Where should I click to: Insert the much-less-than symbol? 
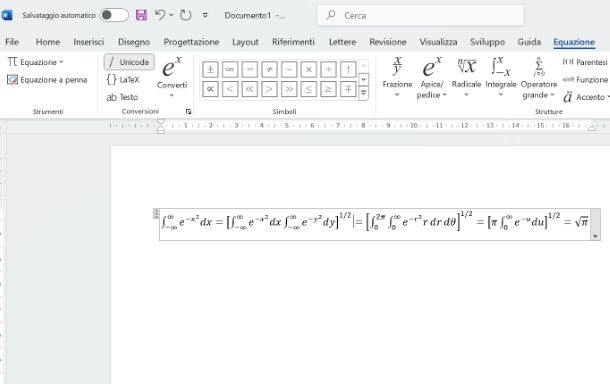coord(250,89)
